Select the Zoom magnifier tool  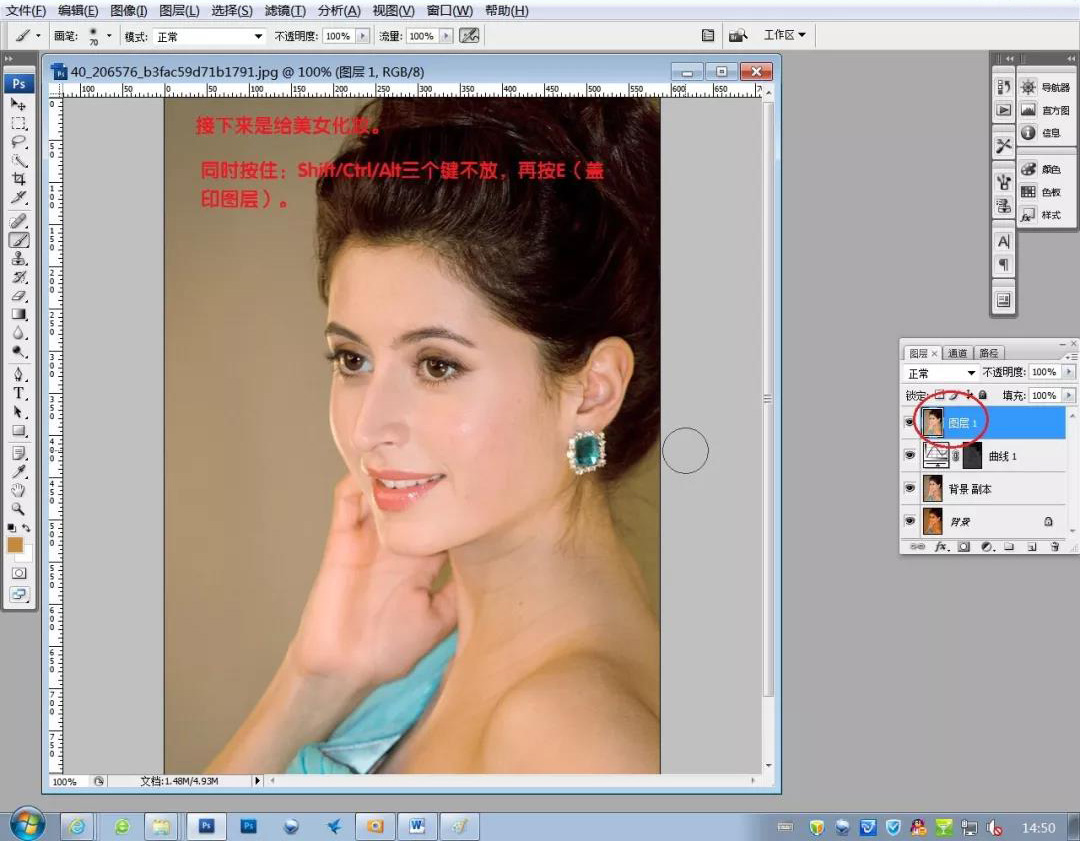18,509
